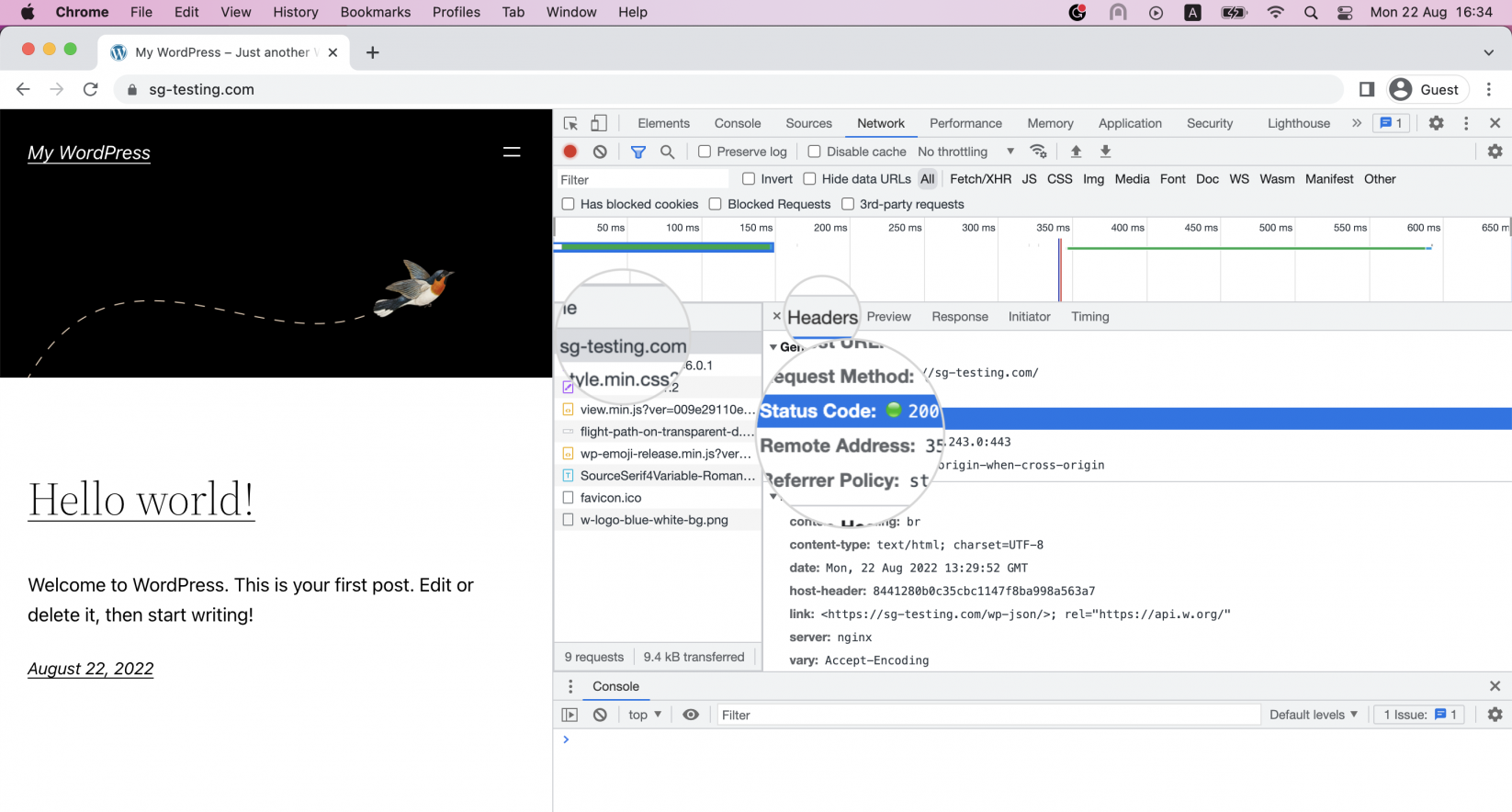Open DevTools main settings gear
This screenshot has width=1512, height=812.
[1437, 123]
